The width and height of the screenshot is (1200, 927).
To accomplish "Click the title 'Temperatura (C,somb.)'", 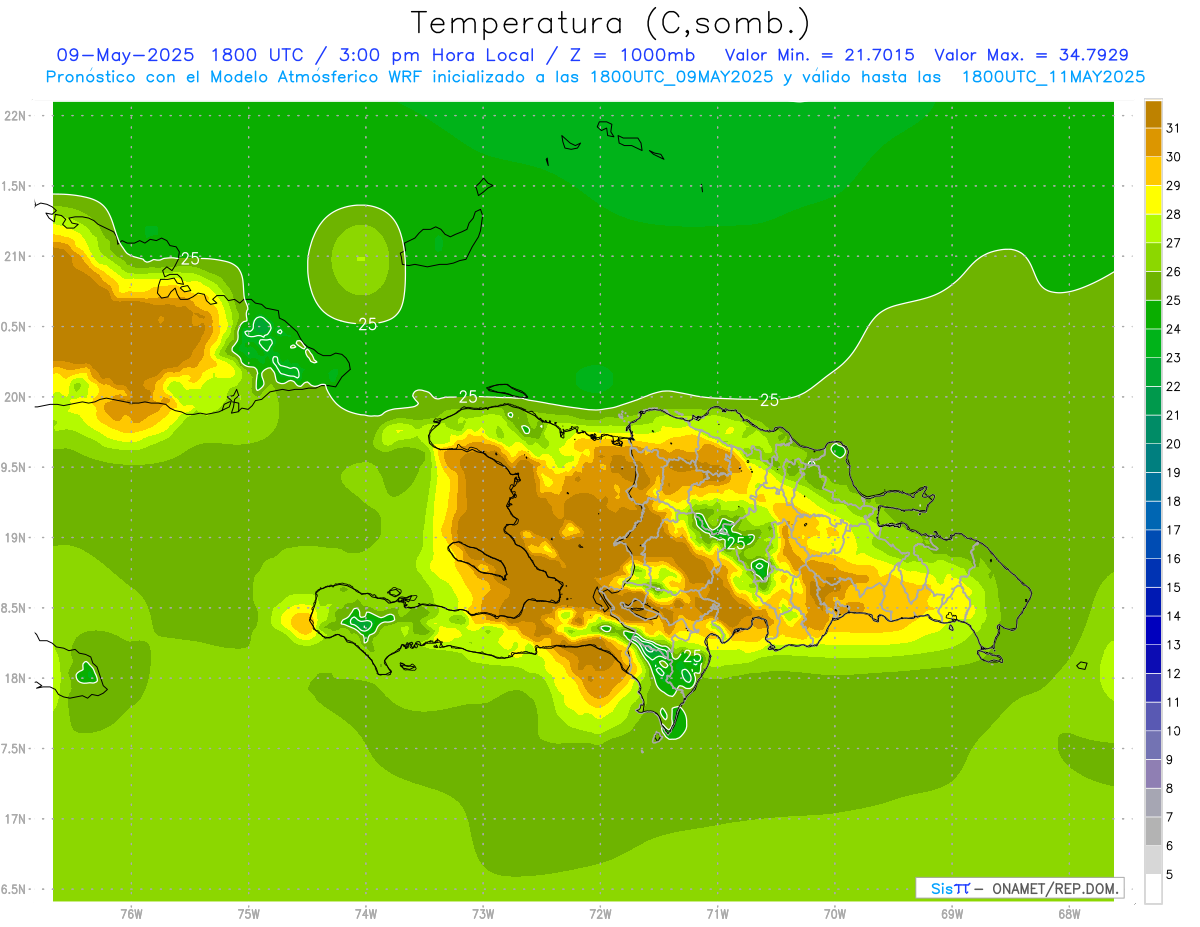I will (x=610, y=23).
